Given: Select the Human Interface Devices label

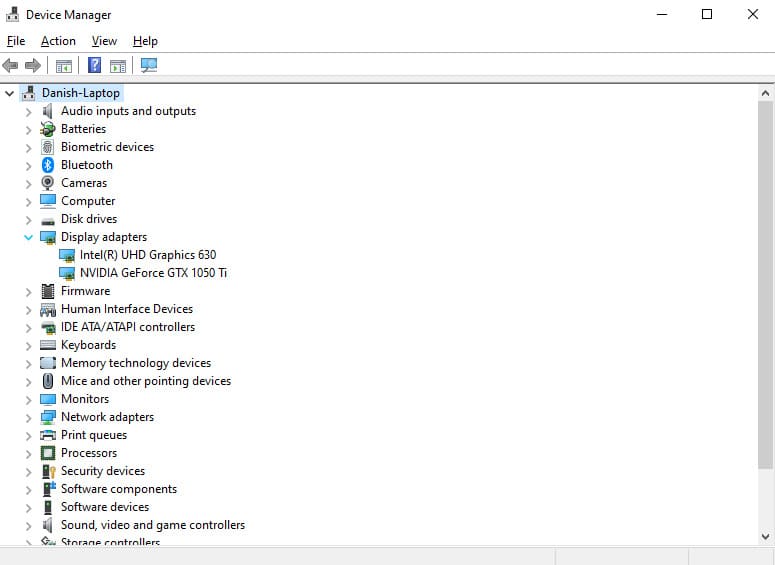Looking at the screenshot, I should click(127, 309).
